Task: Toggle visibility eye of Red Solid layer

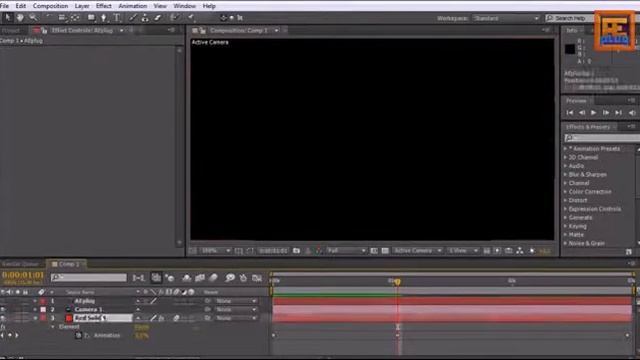Action: (3, 318)
